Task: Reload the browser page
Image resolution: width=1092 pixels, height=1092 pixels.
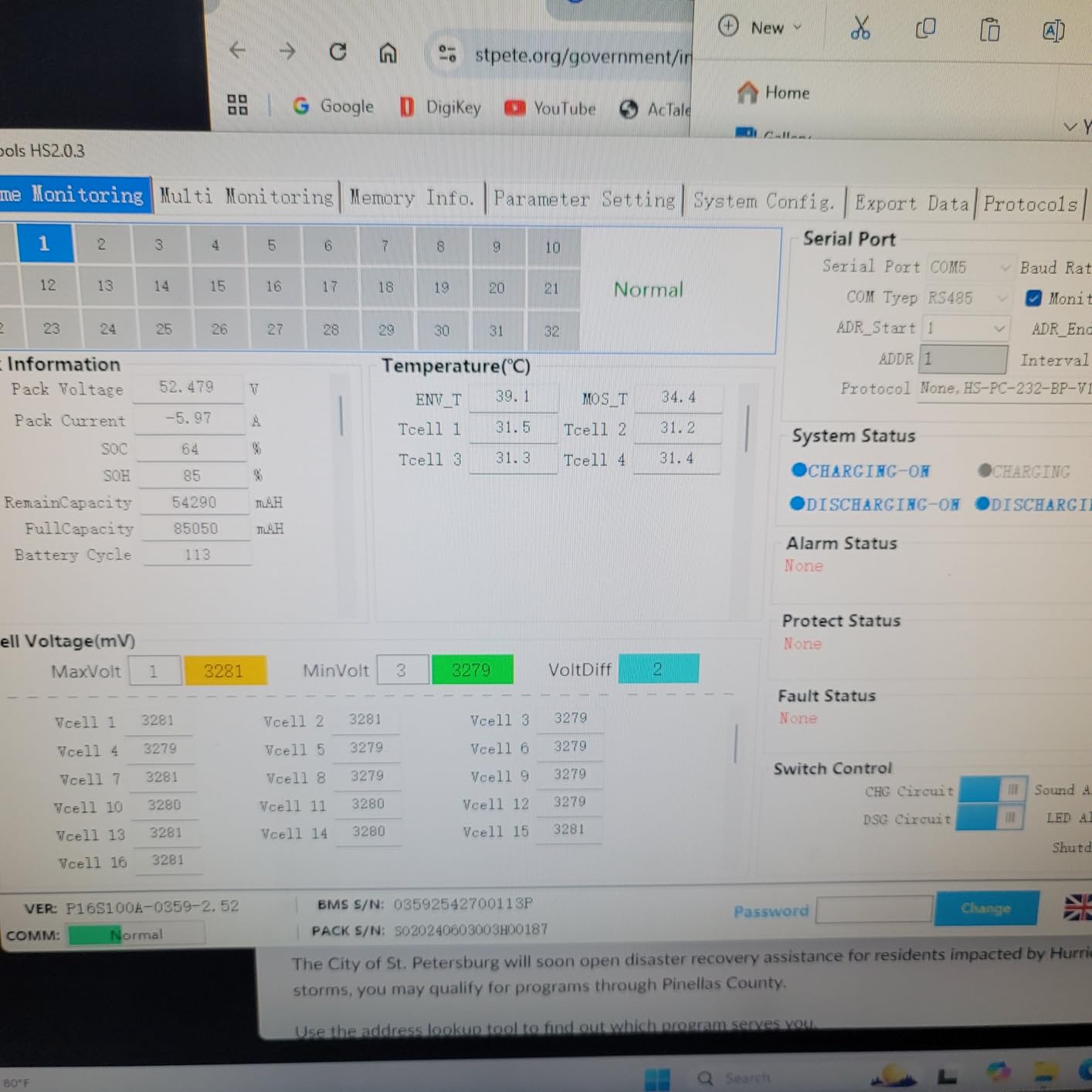Action: [337, 52]
